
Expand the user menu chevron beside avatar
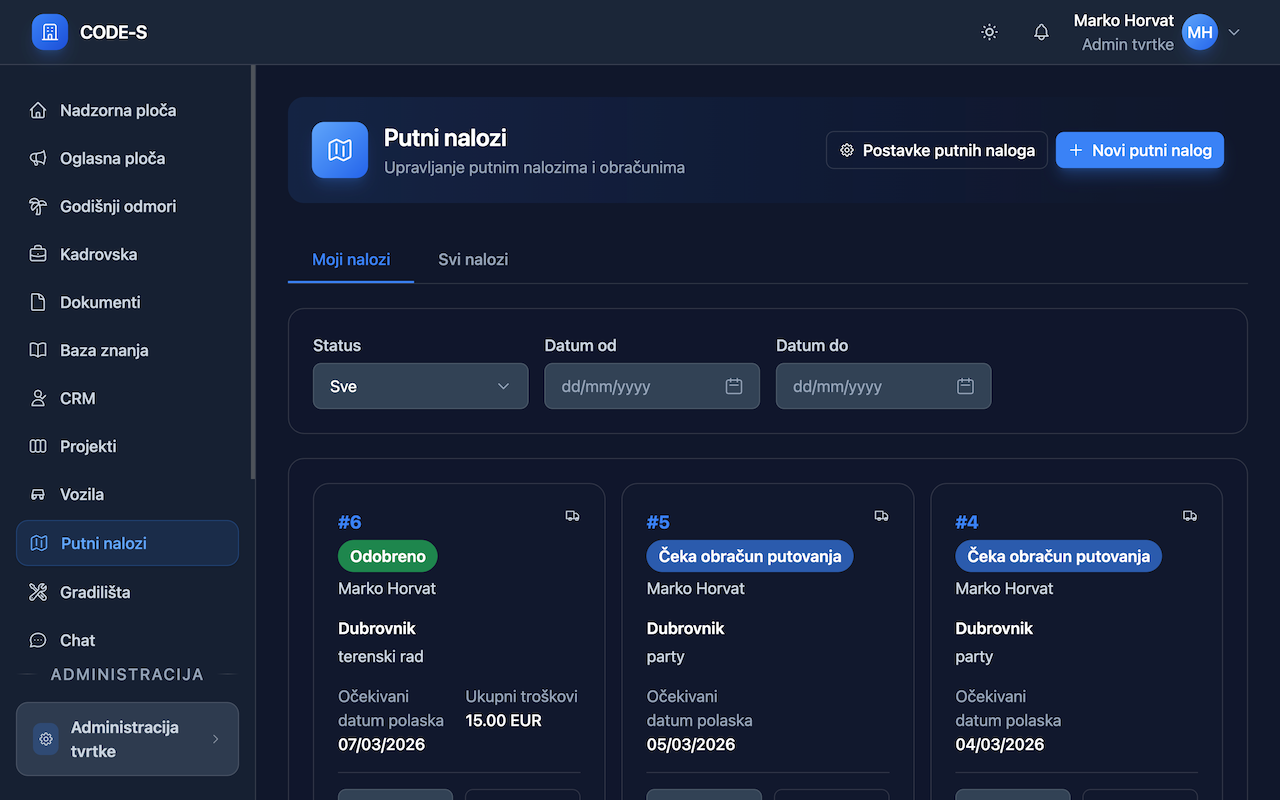point(1234,32)
